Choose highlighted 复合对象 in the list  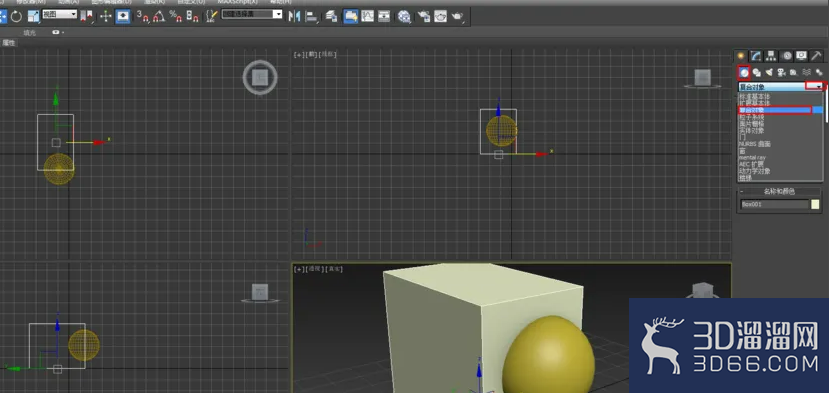[780, 110]
